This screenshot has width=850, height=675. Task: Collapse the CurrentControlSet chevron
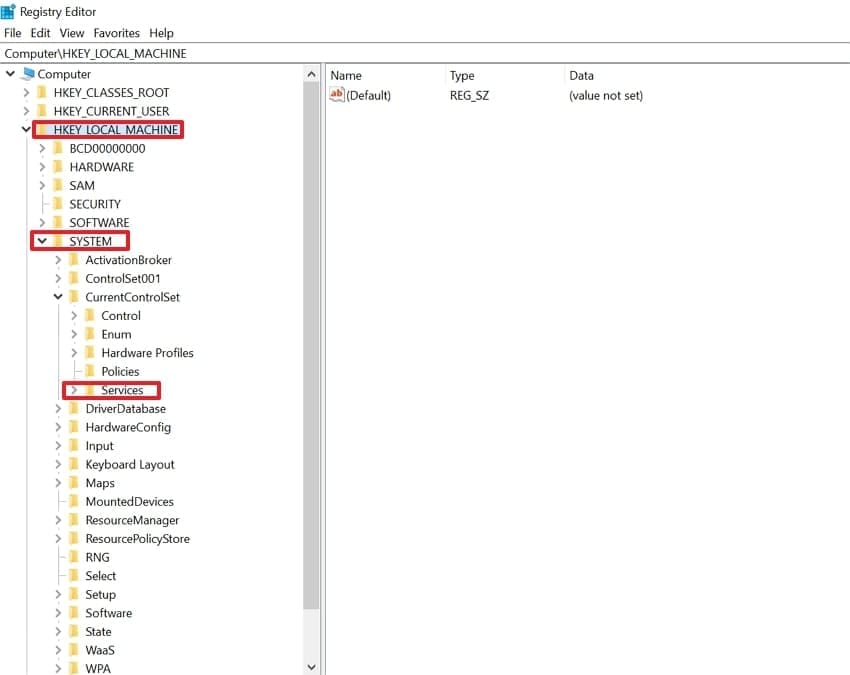pos(58,297)
